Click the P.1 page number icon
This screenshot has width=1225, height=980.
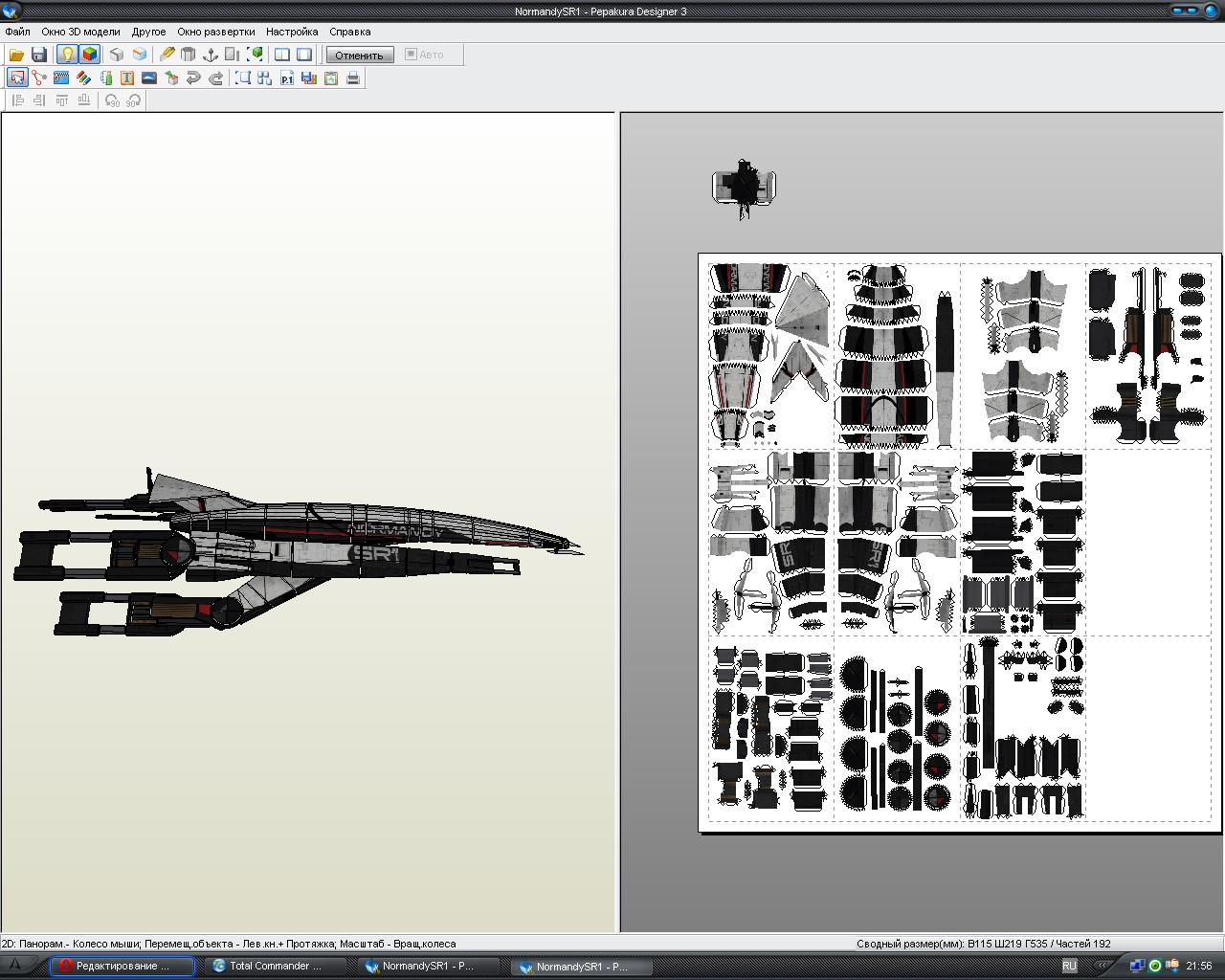tap(287, 78)
